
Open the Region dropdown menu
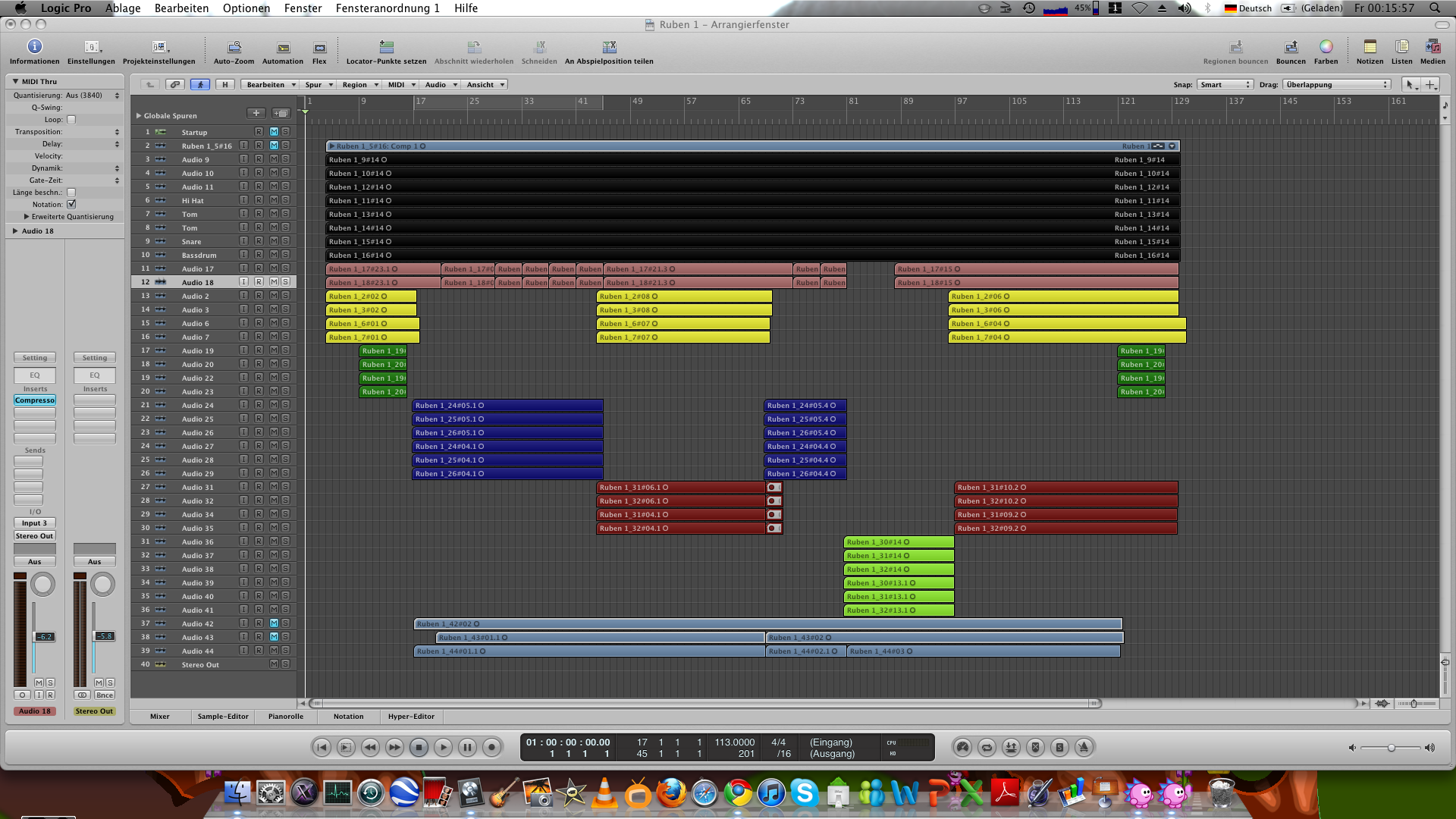coord(359,84)
